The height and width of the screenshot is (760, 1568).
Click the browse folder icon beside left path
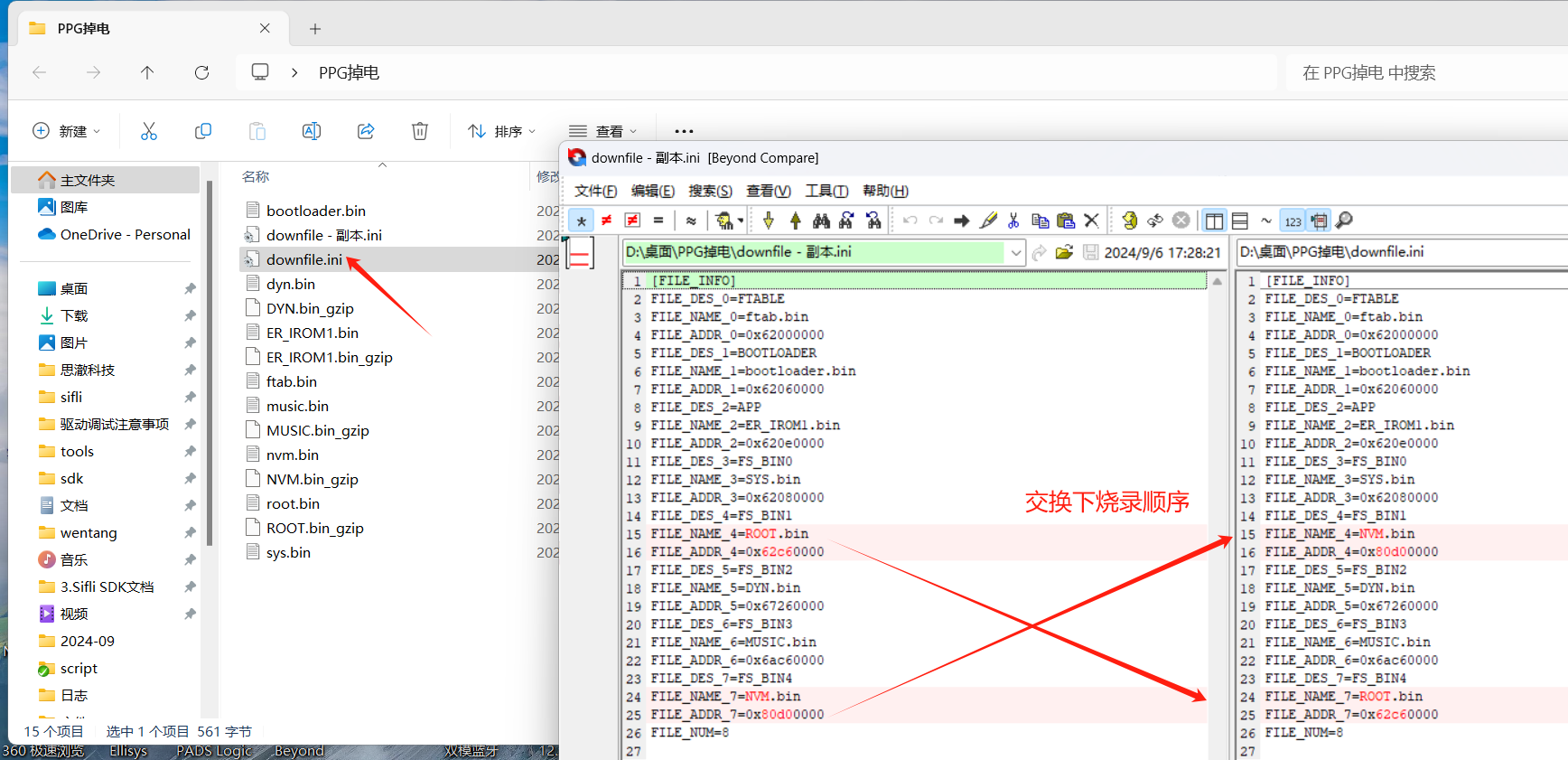pyautogui.click(x=1064, y=252)
